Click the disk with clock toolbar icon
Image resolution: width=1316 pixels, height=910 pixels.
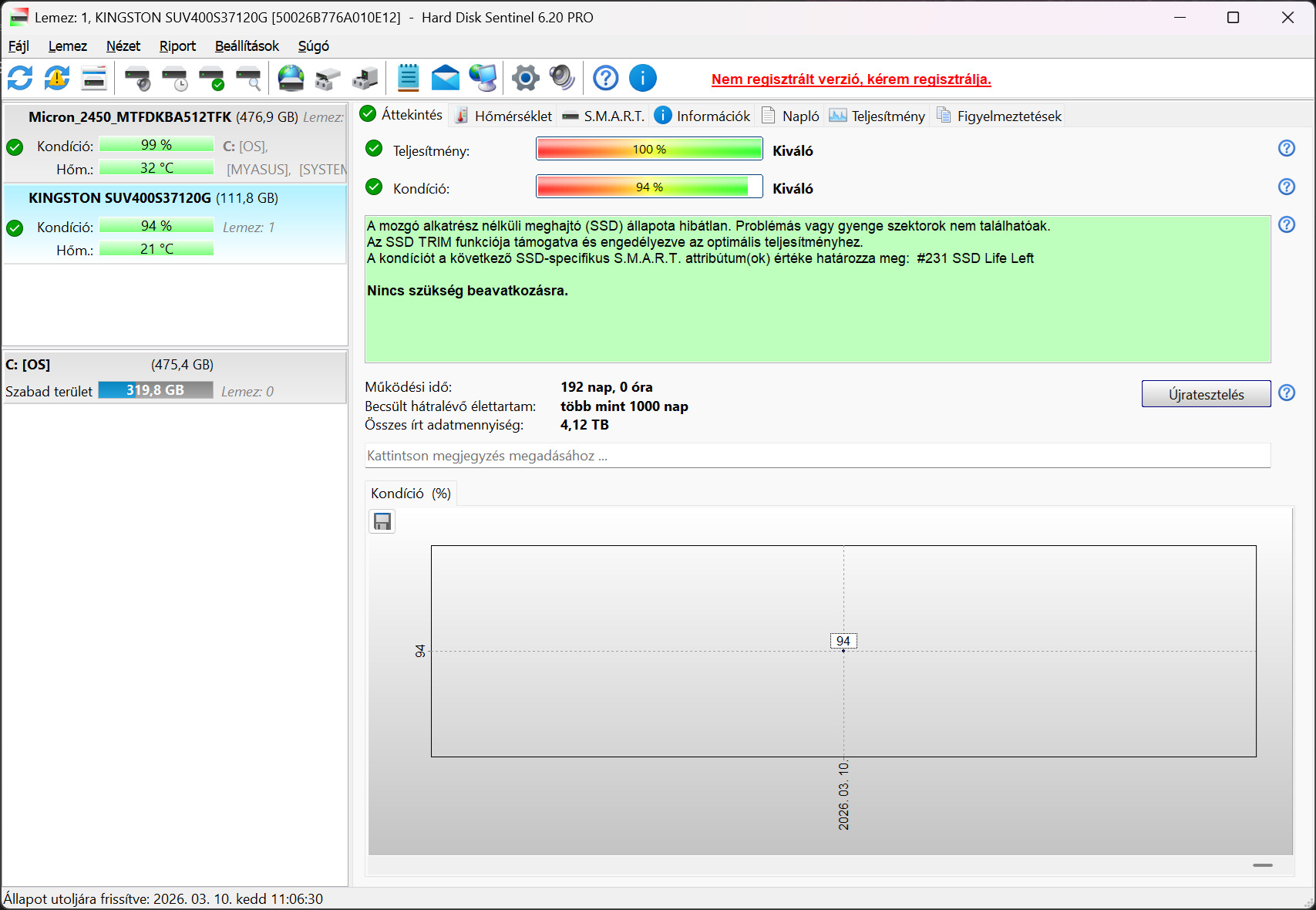tap(174, 78)
